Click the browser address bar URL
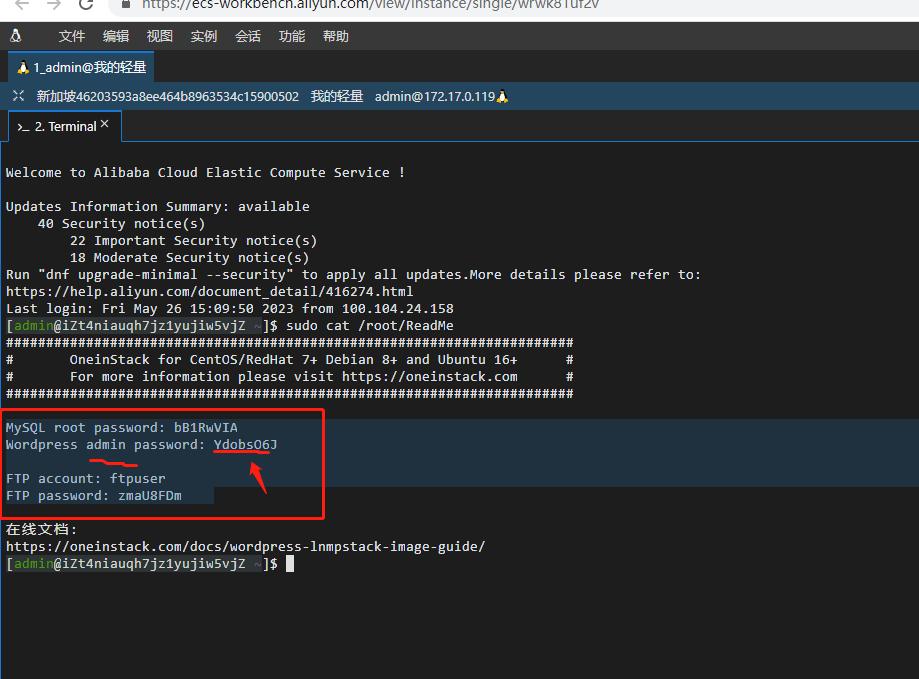This screenshot has width=919, height=679. pyautogui.click(x=370, y=4)
